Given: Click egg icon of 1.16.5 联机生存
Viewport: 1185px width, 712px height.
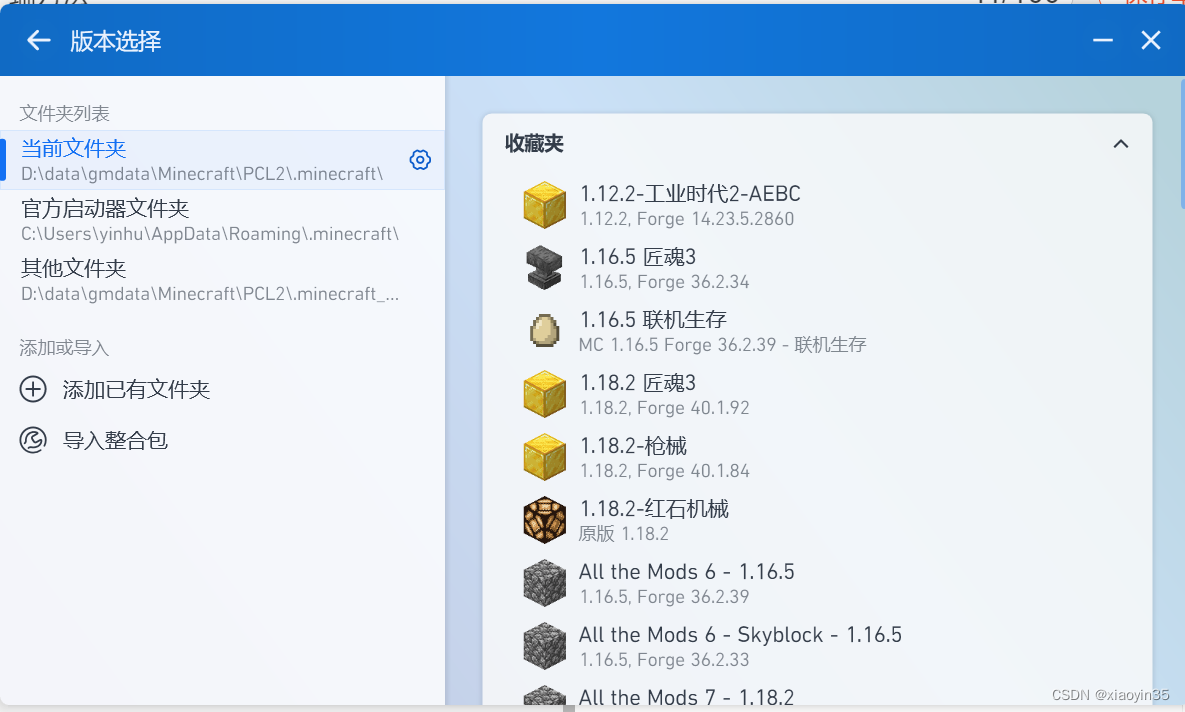Looking at the screenshot, I should tap(544, 330).
